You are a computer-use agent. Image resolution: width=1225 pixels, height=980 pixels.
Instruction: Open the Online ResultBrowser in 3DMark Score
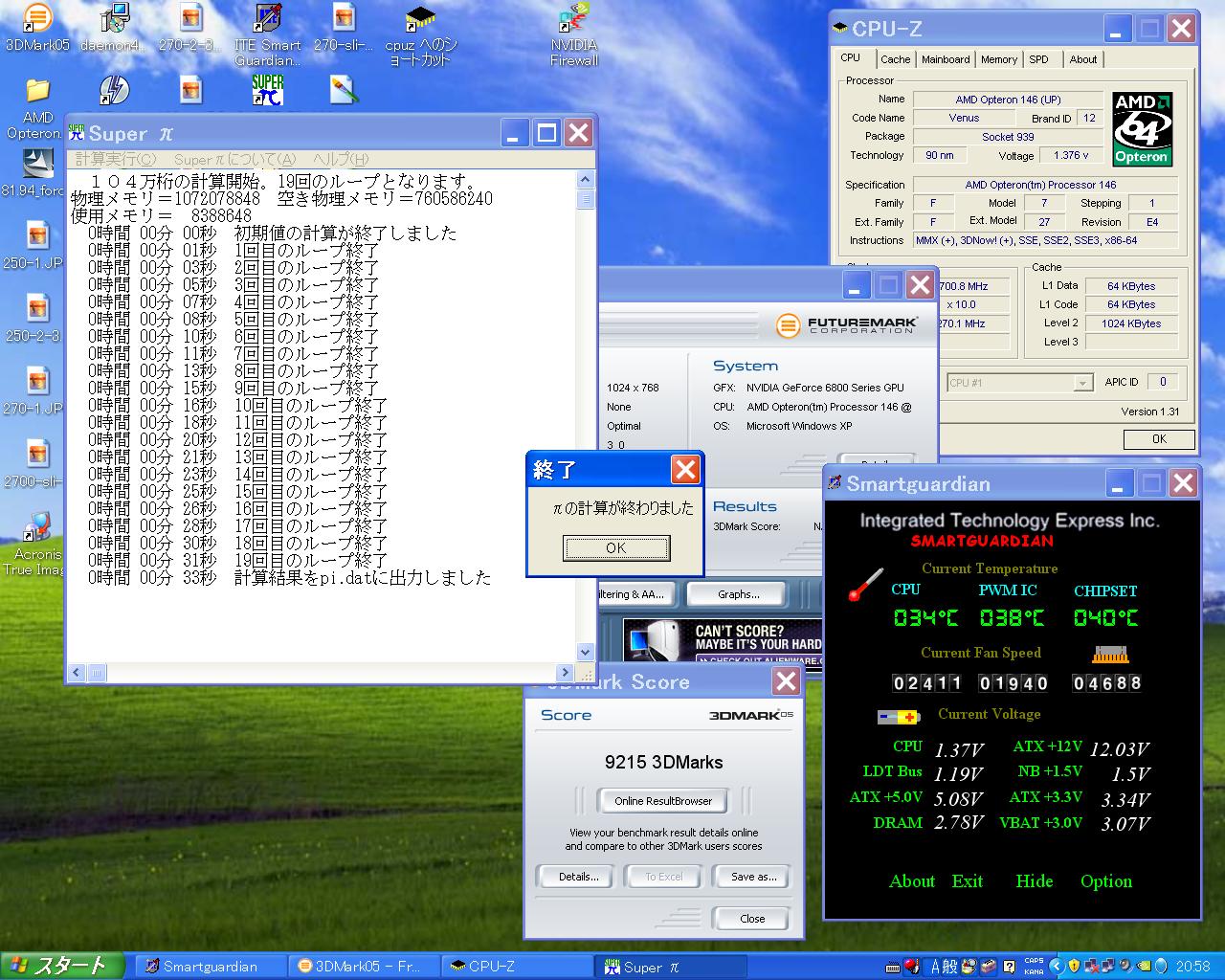coord(663,801)
